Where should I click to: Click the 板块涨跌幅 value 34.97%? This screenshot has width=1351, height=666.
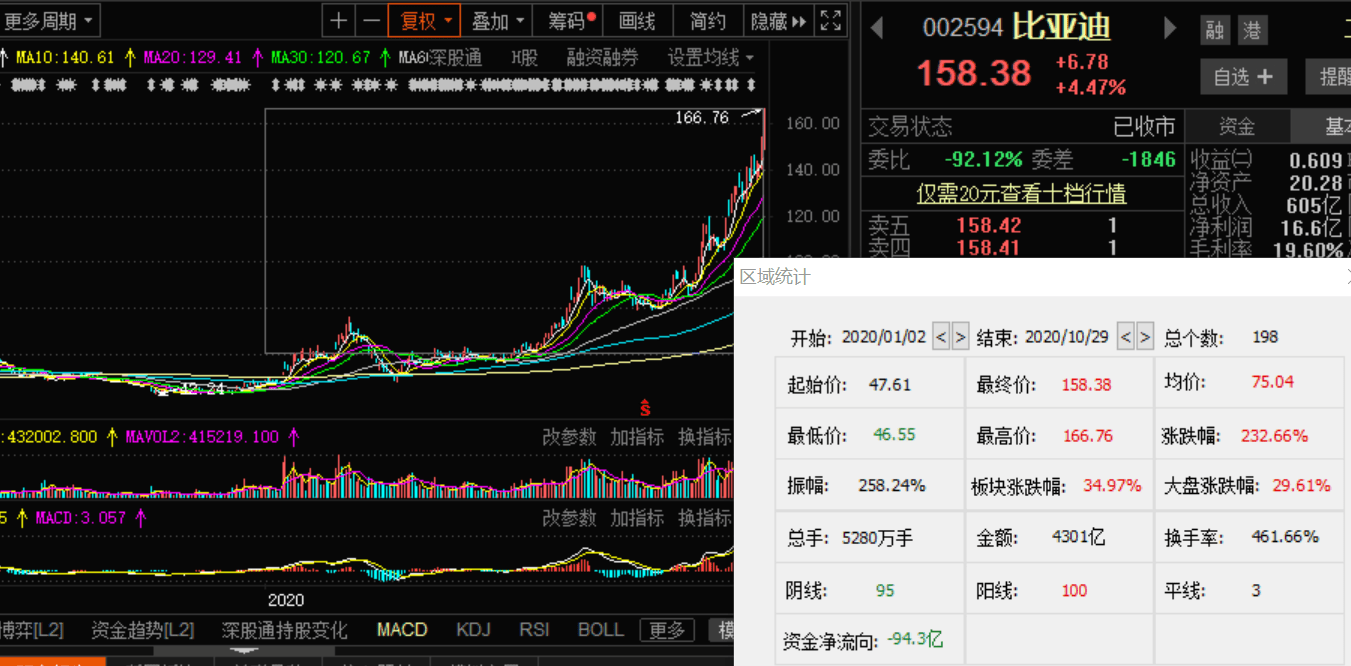tap(1112, 485)
